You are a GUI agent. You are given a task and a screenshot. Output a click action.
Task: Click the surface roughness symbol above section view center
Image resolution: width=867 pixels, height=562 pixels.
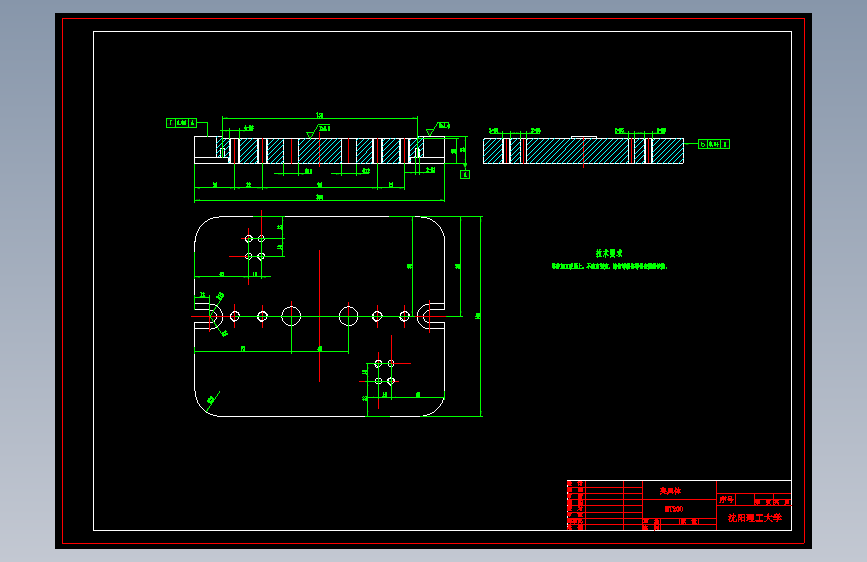318,131
